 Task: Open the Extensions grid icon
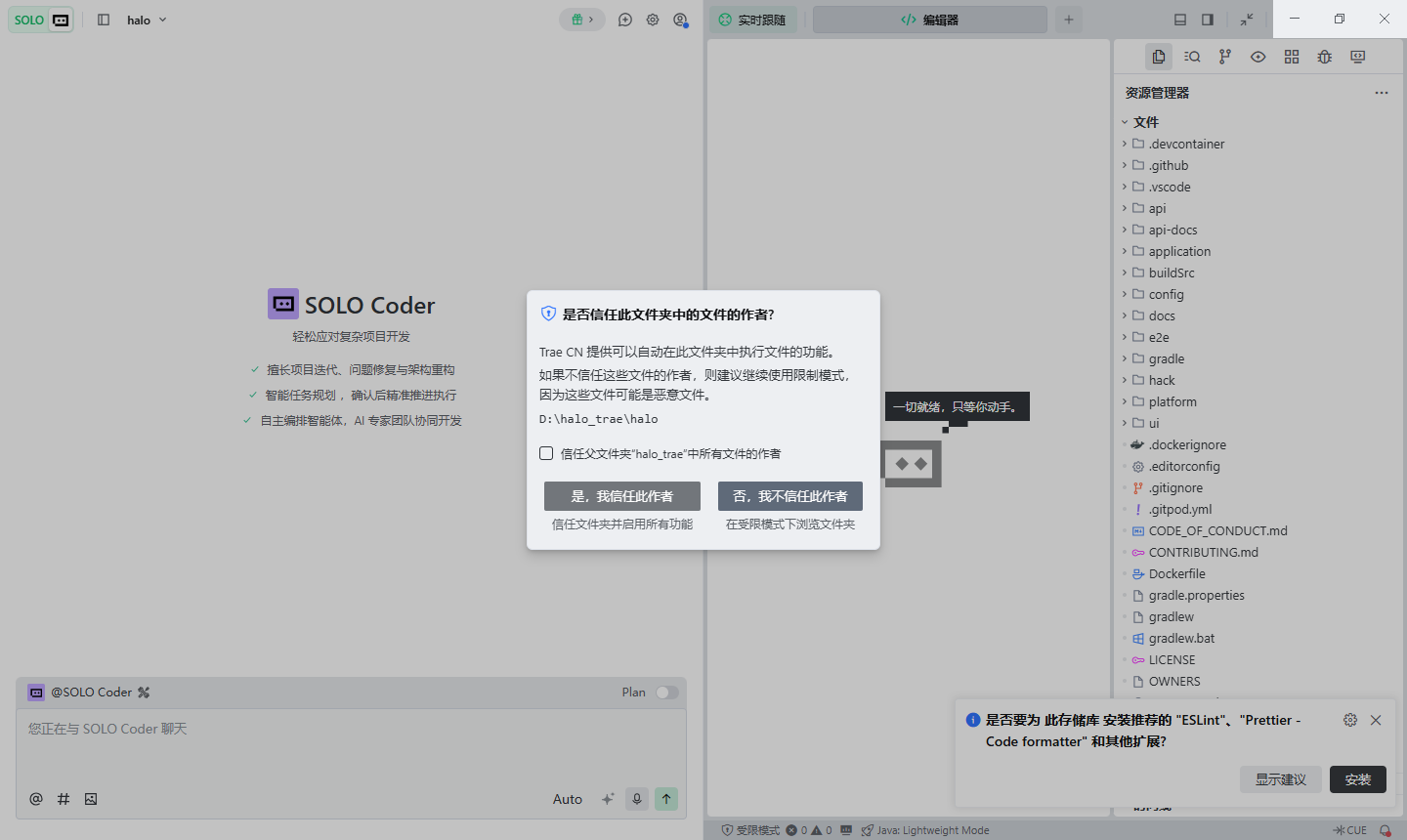tap(1292, 57)
